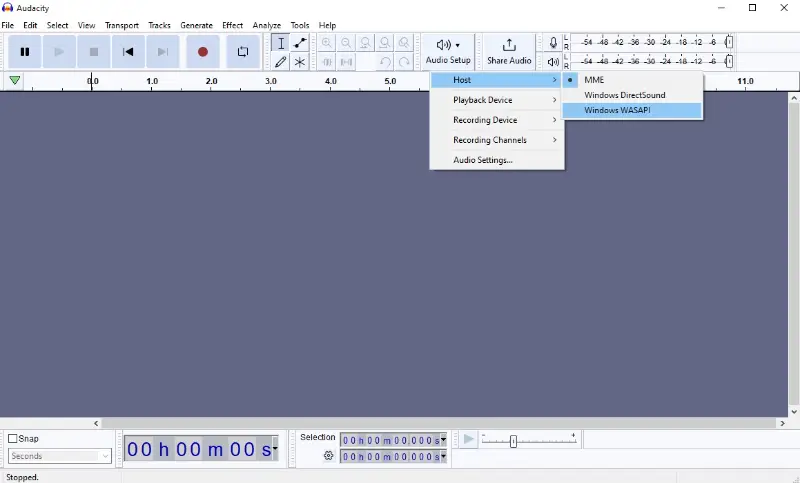Viewport: 800px width, 483px height.
Task: Click the Undo arrow icon
Action: (x=385, y=62)
